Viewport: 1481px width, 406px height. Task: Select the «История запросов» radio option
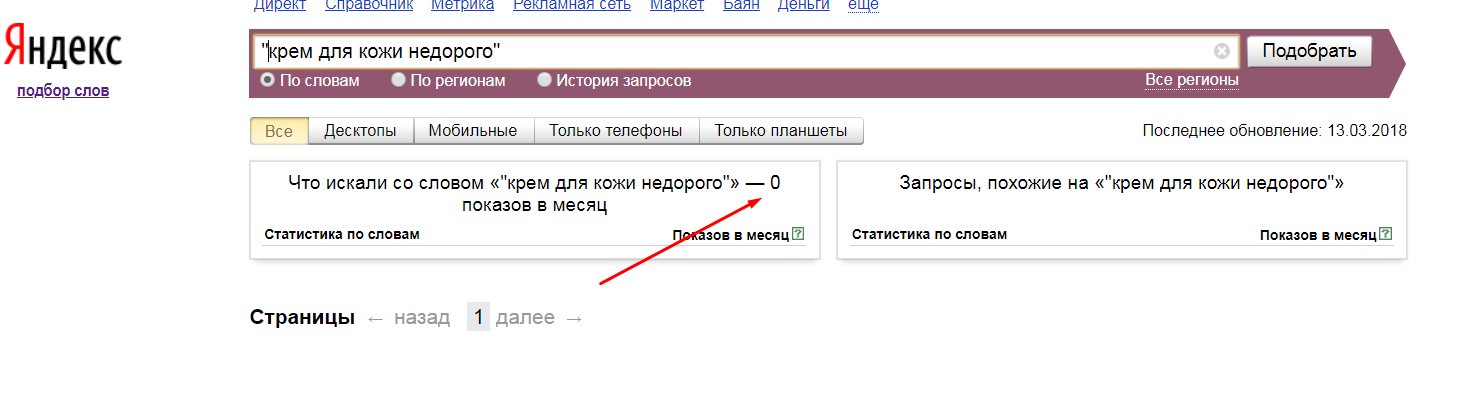click(545, 80)
